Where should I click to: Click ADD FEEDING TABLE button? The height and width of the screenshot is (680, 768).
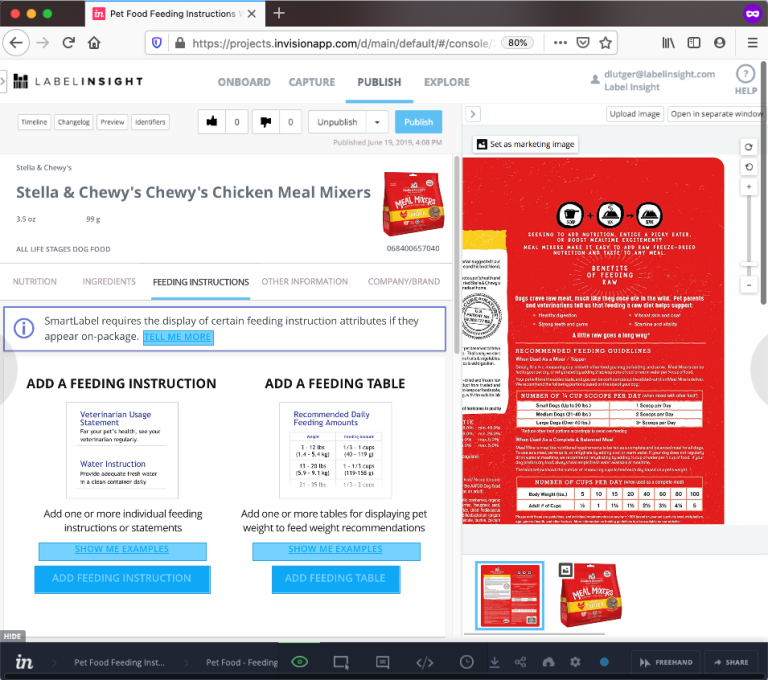tap(336, 579)
